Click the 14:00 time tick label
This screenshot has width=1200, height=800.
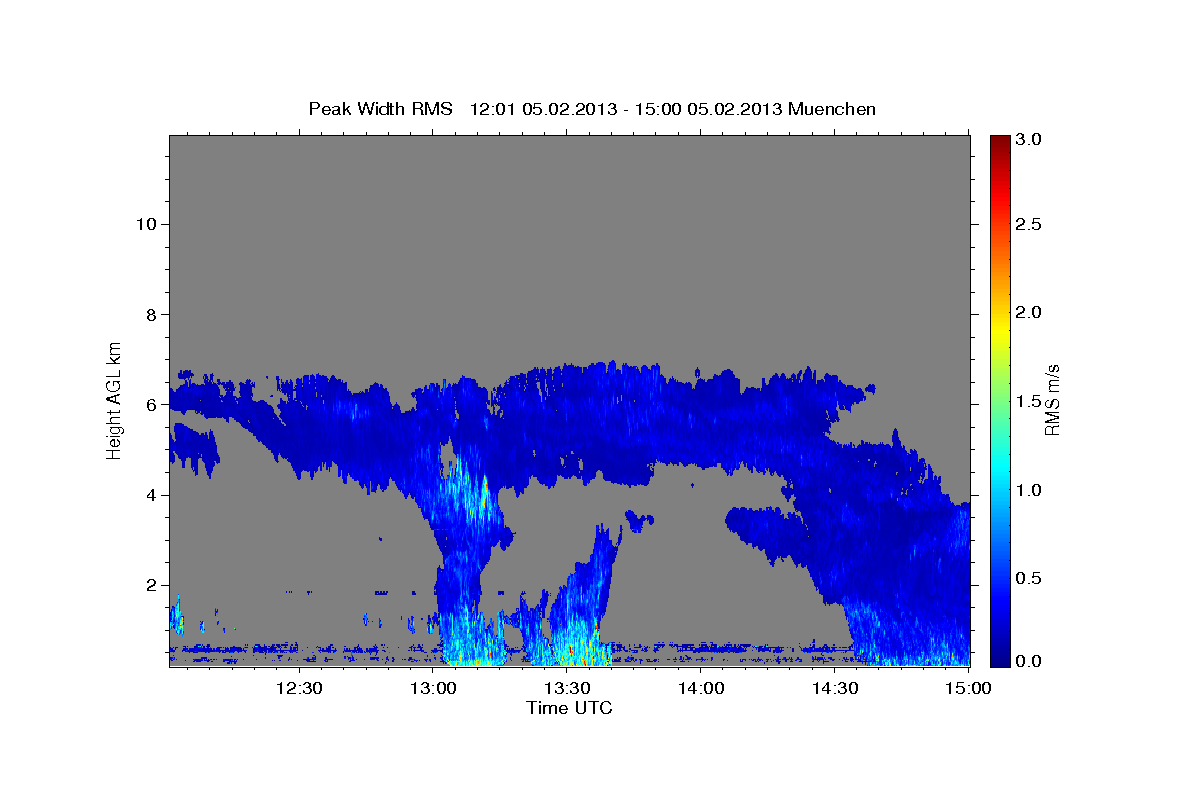pos(701,688)
